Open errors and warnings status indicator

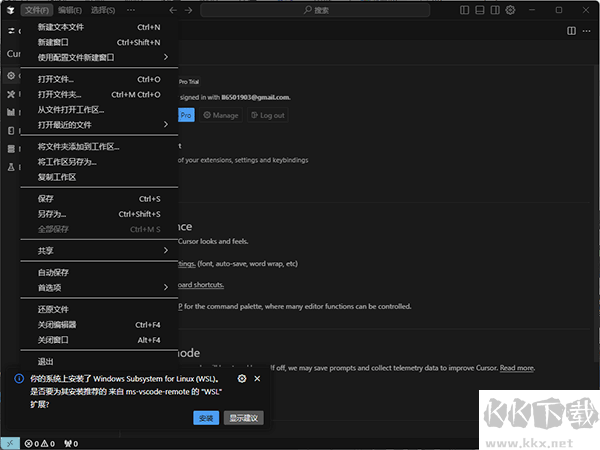pyautogui.click(x=41, y=443)
